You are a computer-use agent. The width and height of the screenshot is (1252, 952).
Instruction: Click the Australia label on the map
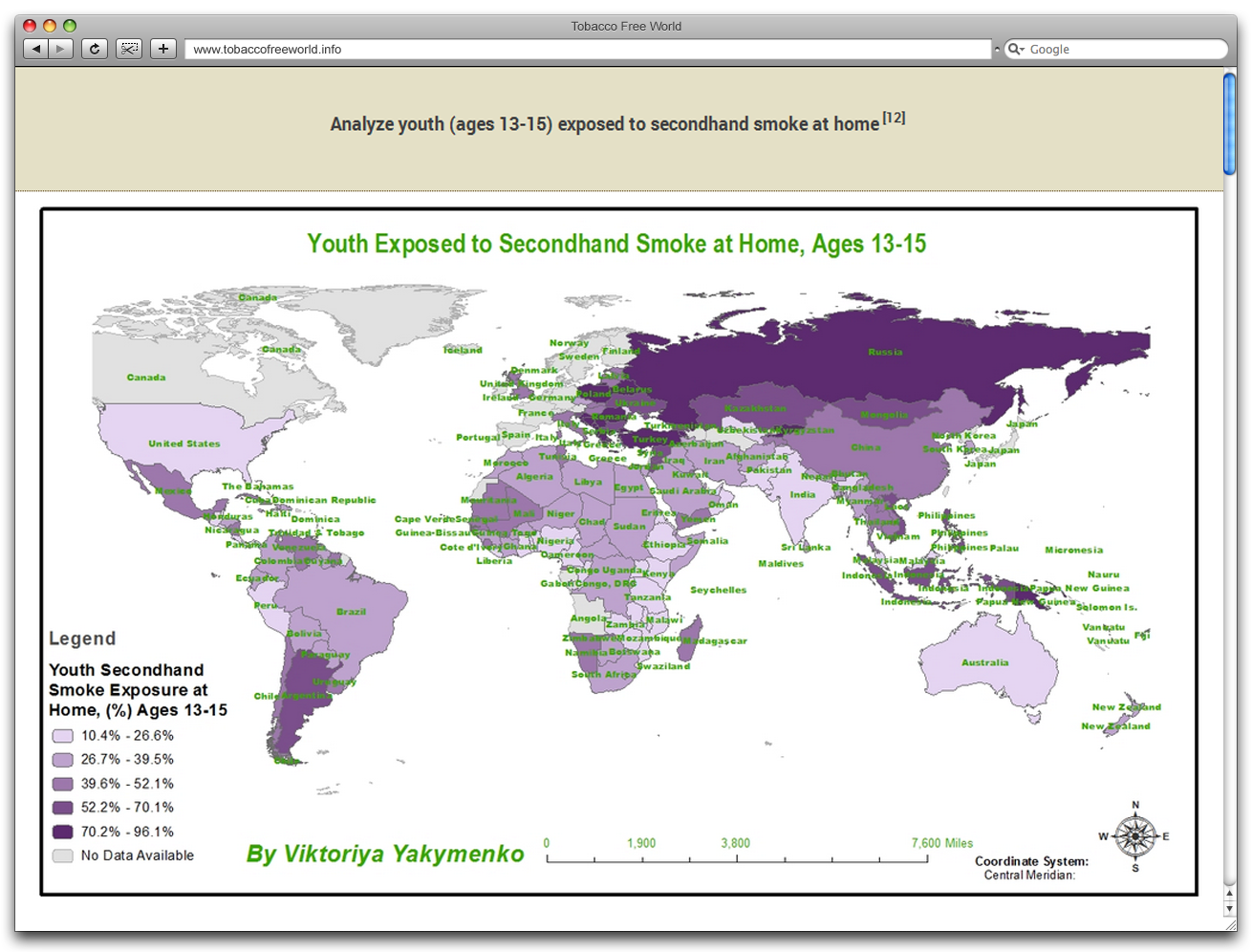point(985,662)
